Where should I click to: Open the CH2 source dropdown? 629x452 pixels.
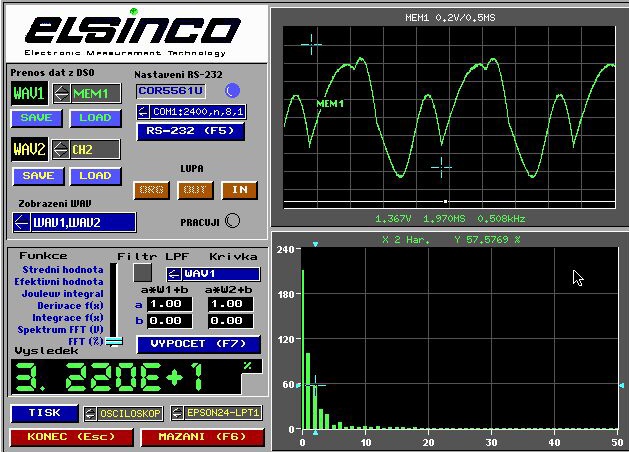95,149
